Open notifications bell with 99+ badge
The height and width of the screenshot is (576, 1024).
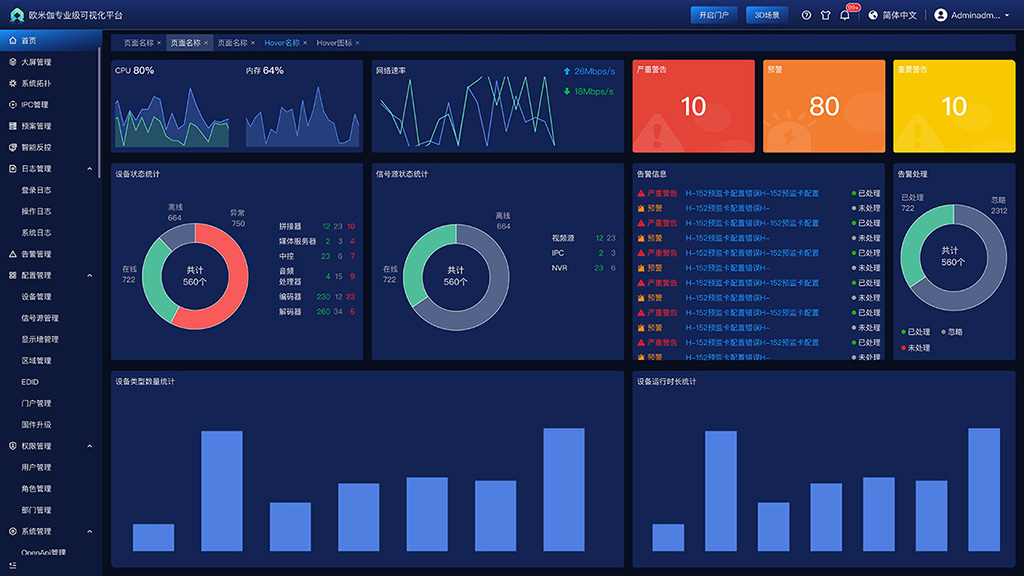click(x=845, y=15)
